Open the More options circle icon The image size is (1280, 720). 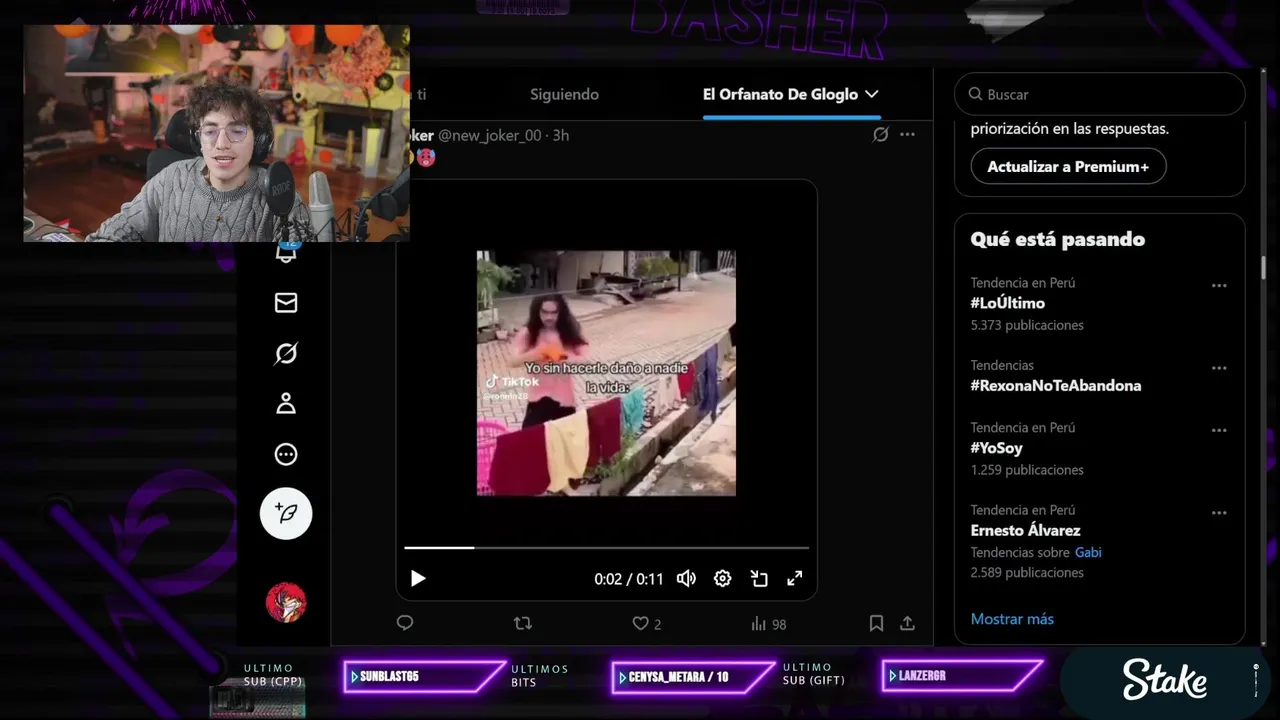[286, 455]
